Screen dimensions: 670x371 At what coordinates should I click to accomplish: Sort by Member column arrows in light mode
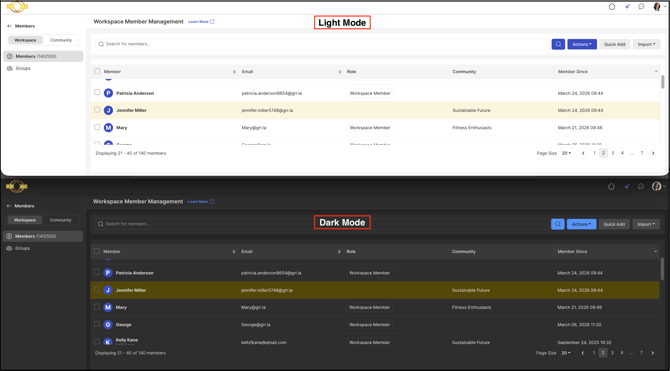234,72
